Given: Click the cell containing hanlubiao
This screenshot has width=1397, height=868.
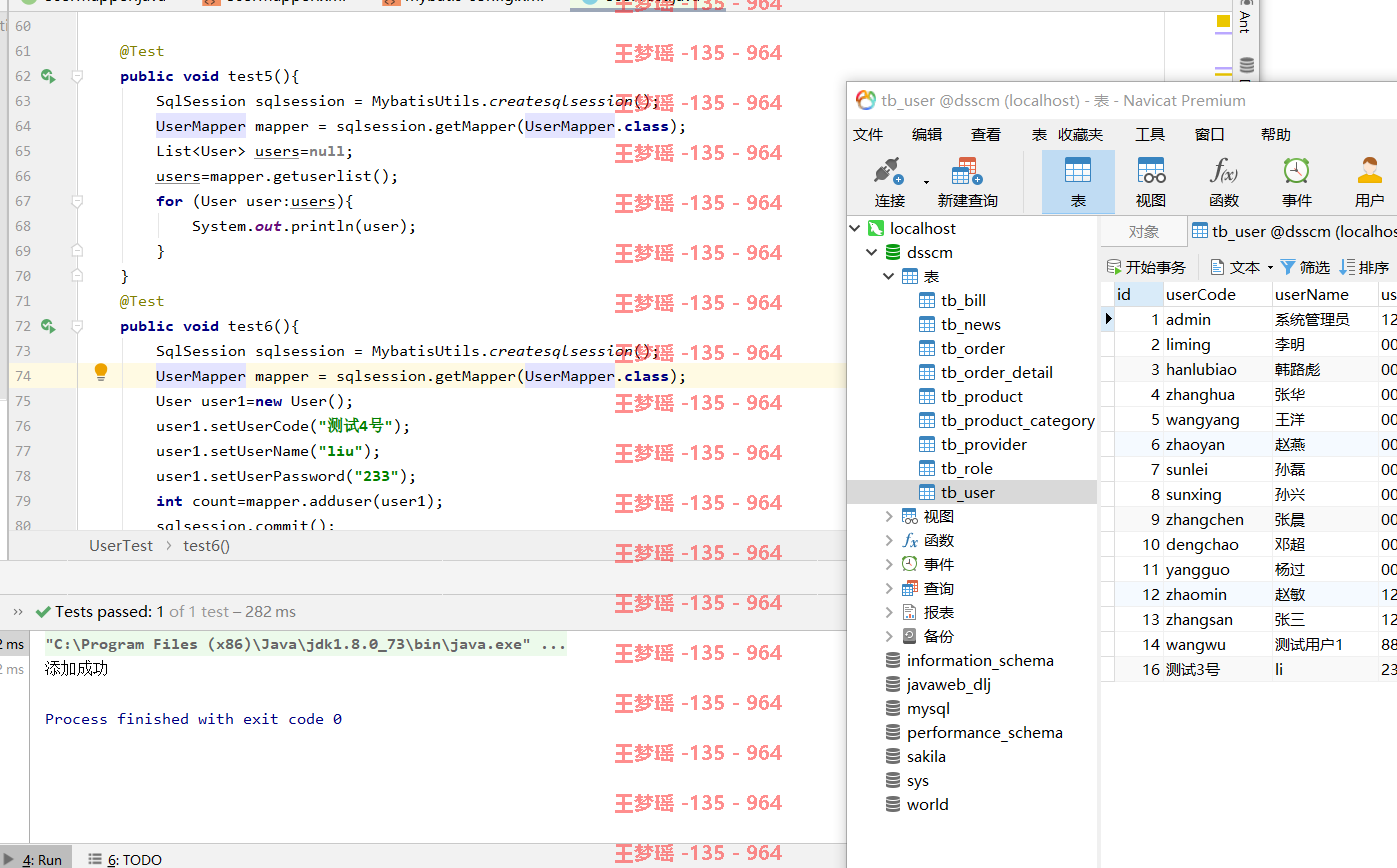Looking at the screenshot, I should click(x=1217, y=369).
